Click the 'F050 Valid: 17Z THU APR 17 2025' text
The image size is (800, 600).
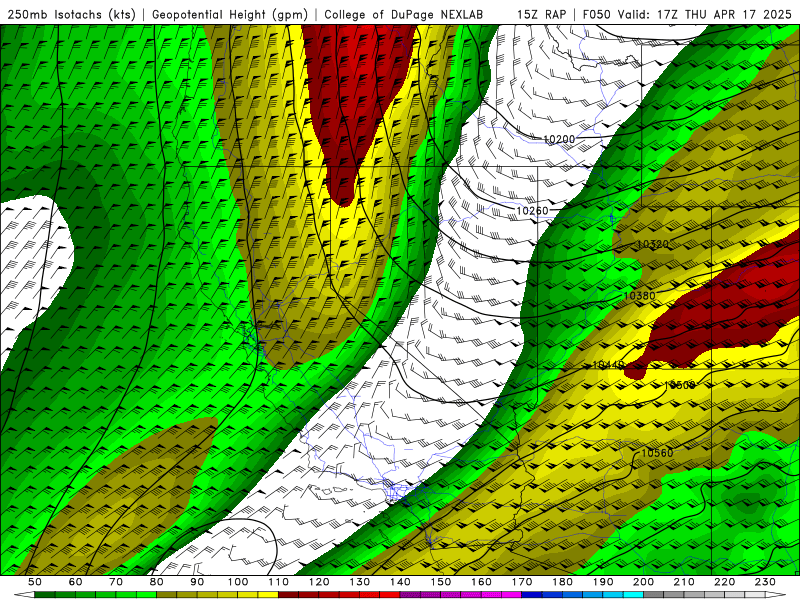pos(687,14)
